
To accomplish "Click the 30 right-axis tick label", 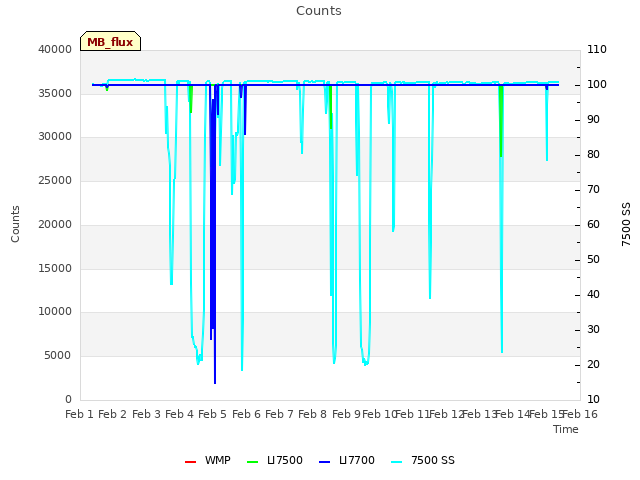I will tap(593, 330).
